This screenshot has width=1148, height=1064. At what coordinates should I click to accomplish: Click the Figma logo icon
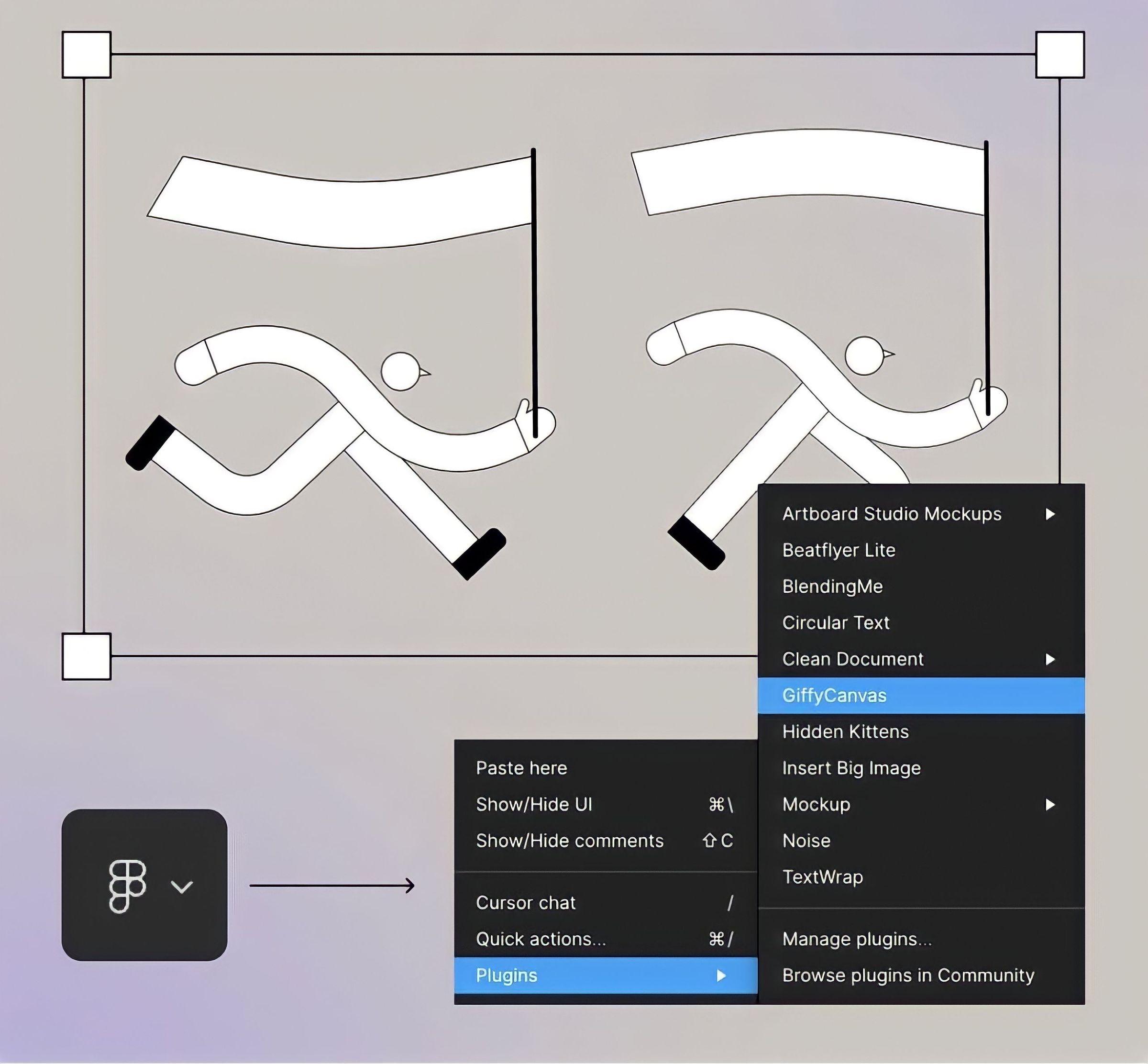coord(127,886)
